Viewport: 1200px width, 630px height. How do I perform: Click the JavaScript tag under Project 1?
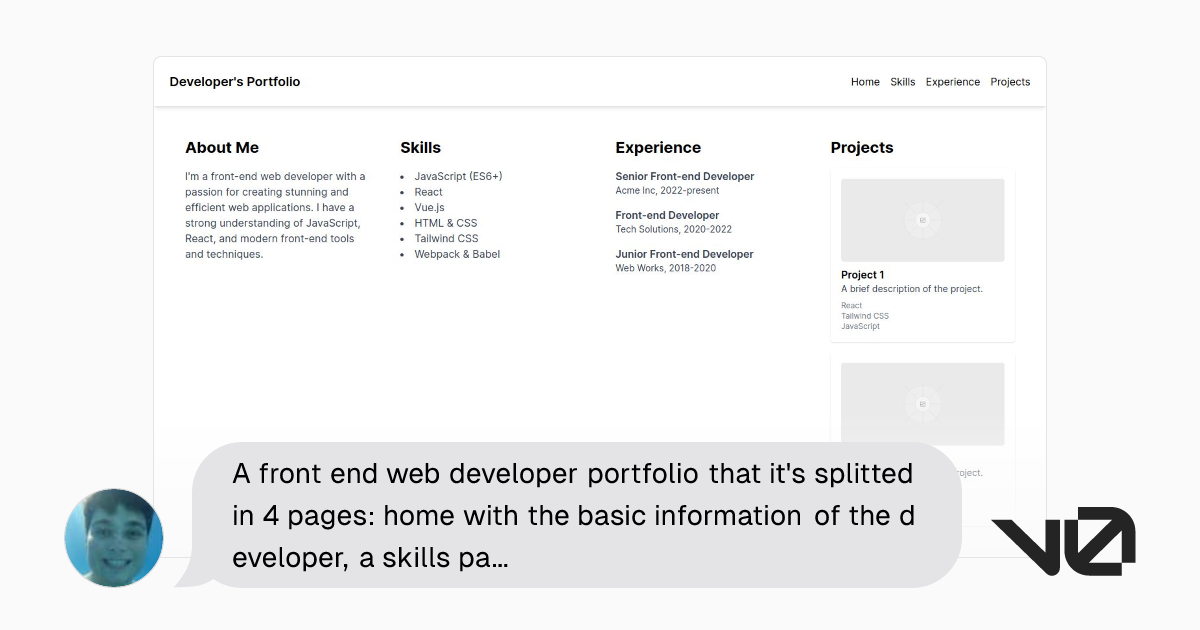861,326
